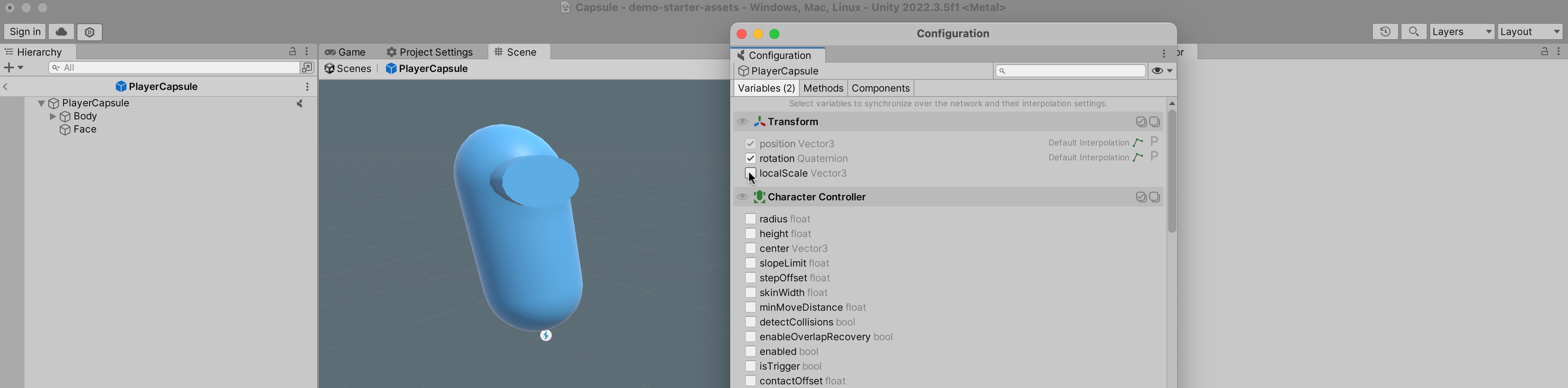Enable the localScale Vector3 checkbox
The height and width of the screenshot is (388, 1568).
click(x=750, y=173)
